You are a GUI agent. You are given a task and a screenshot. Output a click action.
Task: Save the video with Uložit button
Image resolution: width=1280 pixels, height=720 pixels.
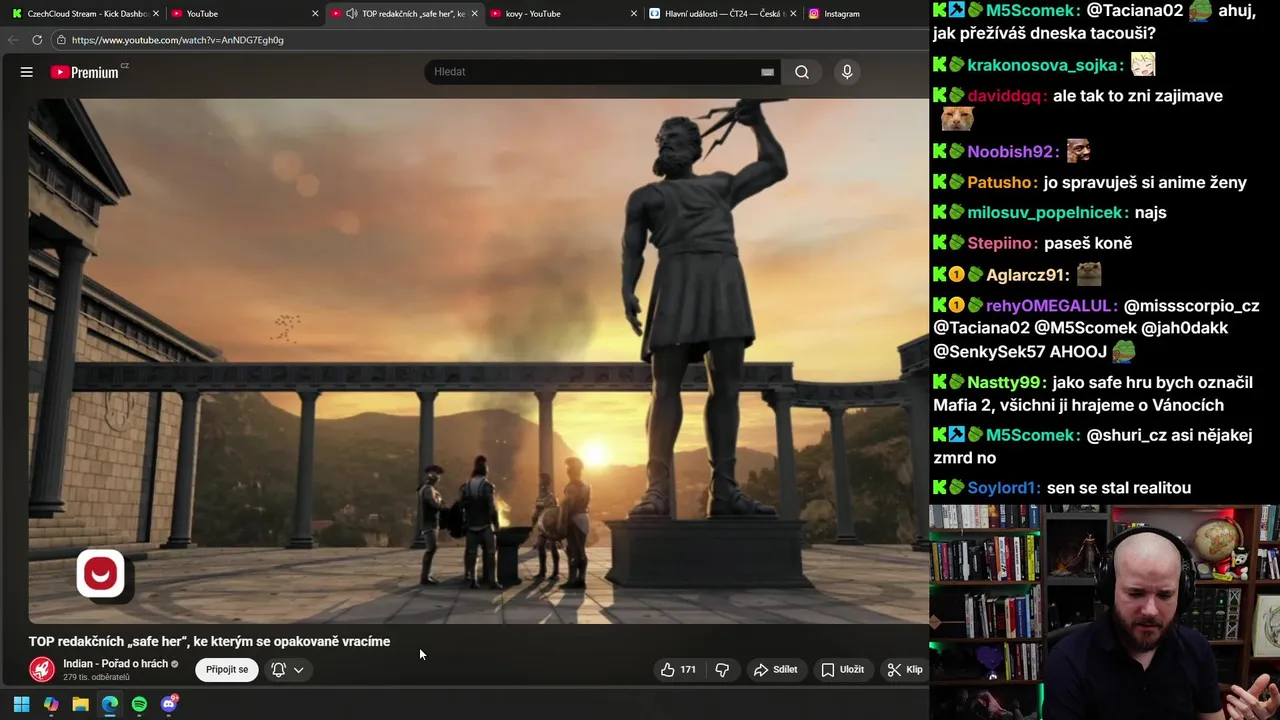(843, 670)
